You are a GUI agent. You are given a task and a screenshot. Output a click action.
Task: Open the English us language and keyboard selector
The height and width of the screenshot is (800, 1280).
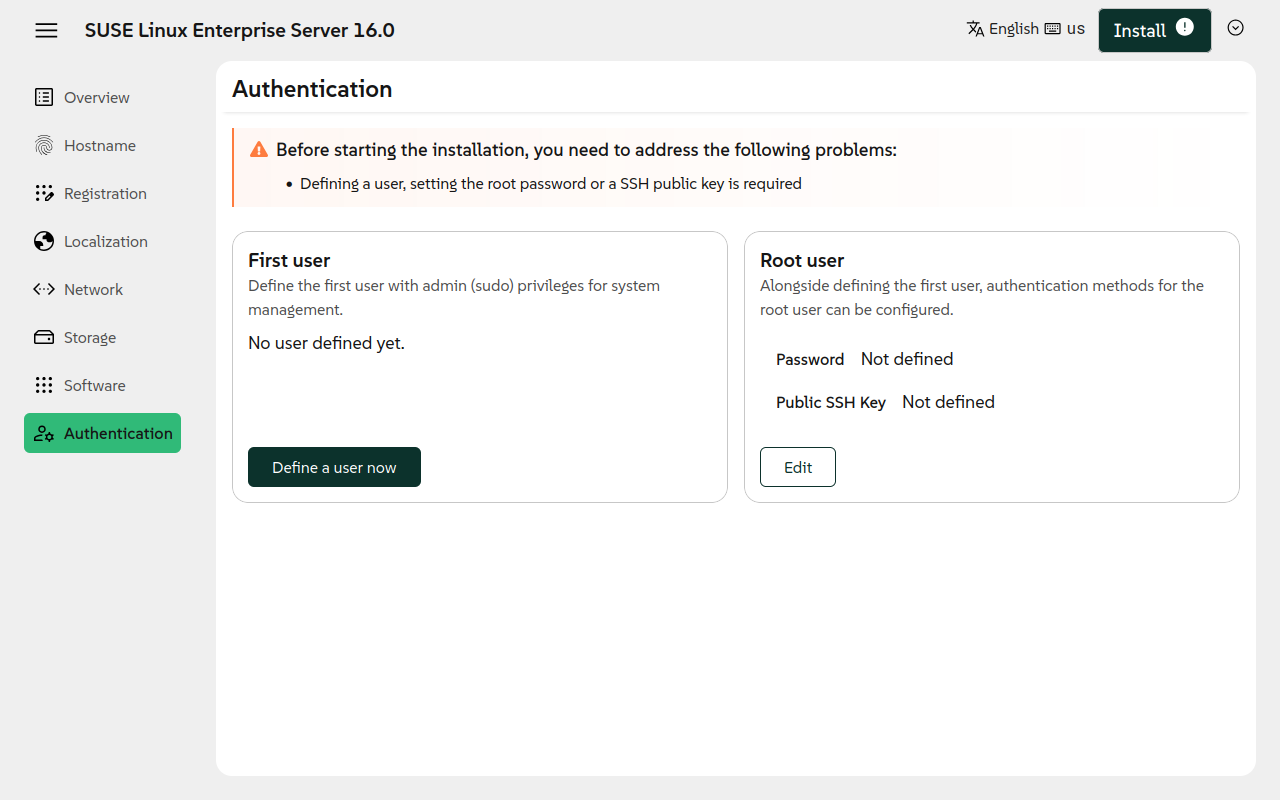[1025, 29]
